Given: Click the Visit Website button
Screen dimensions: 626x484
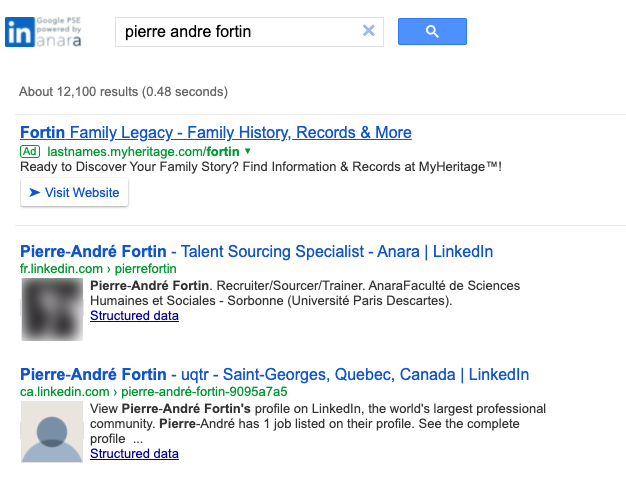Looking at the screenshot, I should 74,192.
